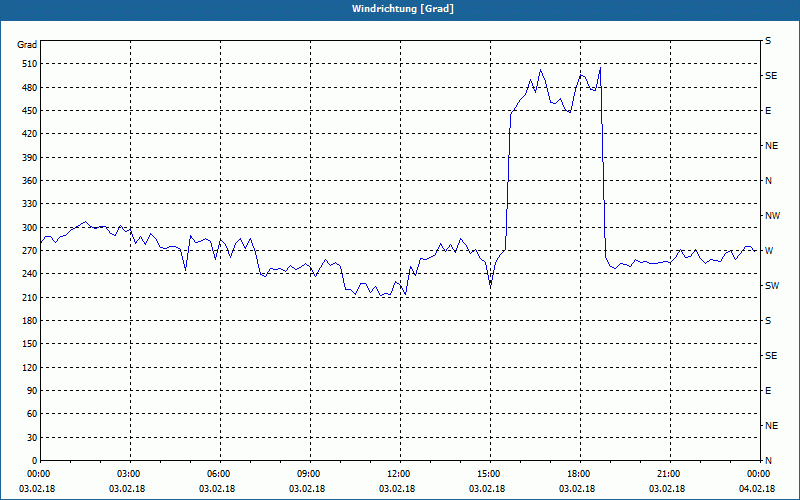Select the 18:00 time axis label

click(580, 474)
